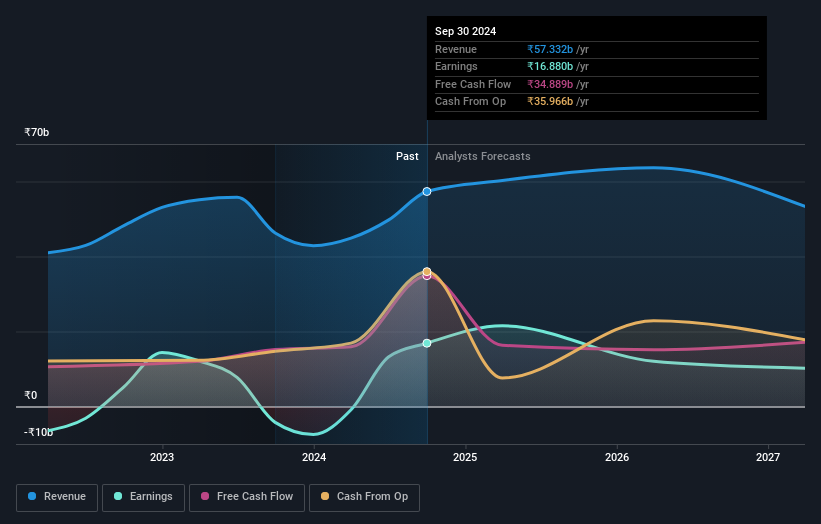Click the Sep 30 2024 tooltip date
Image resolution: width=821 pixels, height=524 pixels.
click(465, 31)
